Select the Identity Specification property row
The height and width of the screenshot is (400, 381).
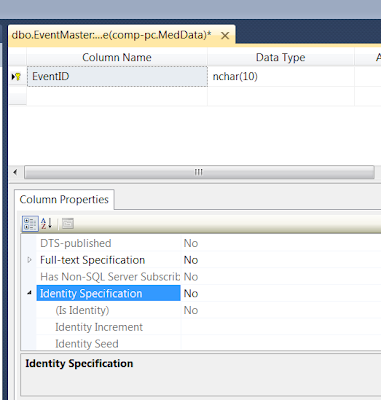click(108, 293)
